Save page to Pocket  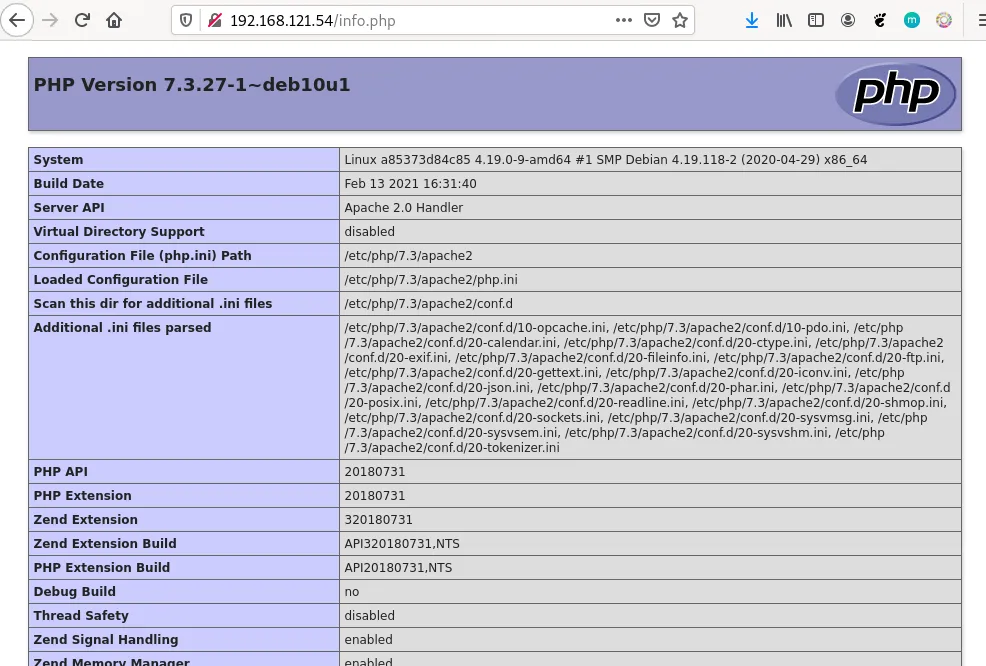click(x=652, y=20)
